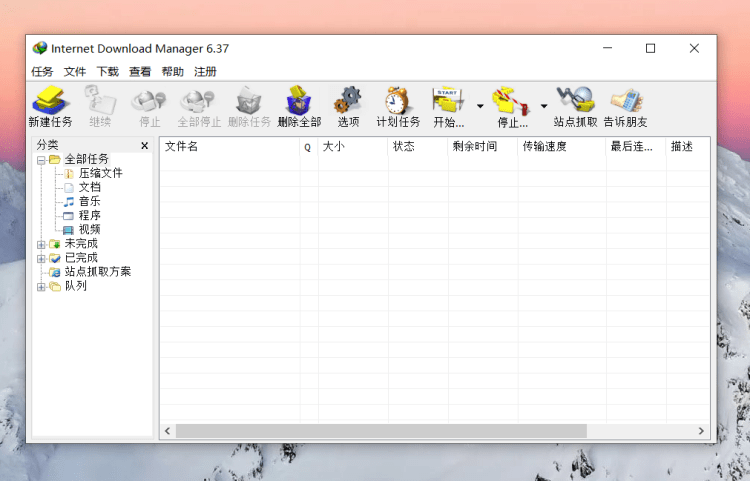
Task: Select the 程序 program icon in tree
Action: coord(69,216)
